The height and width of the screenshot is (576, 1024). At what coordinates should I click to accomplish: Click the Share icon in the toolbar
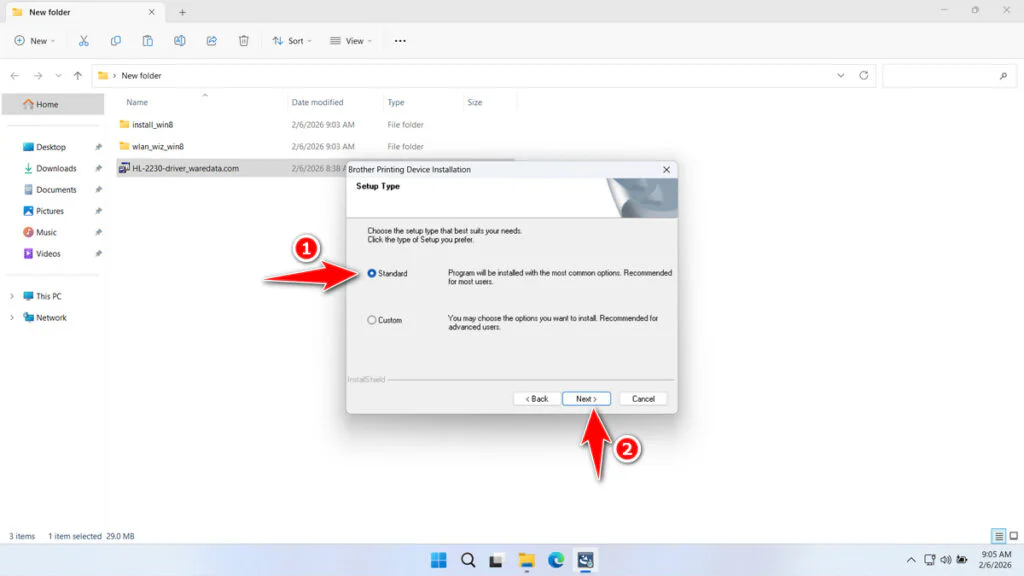[x=211, y=40]
